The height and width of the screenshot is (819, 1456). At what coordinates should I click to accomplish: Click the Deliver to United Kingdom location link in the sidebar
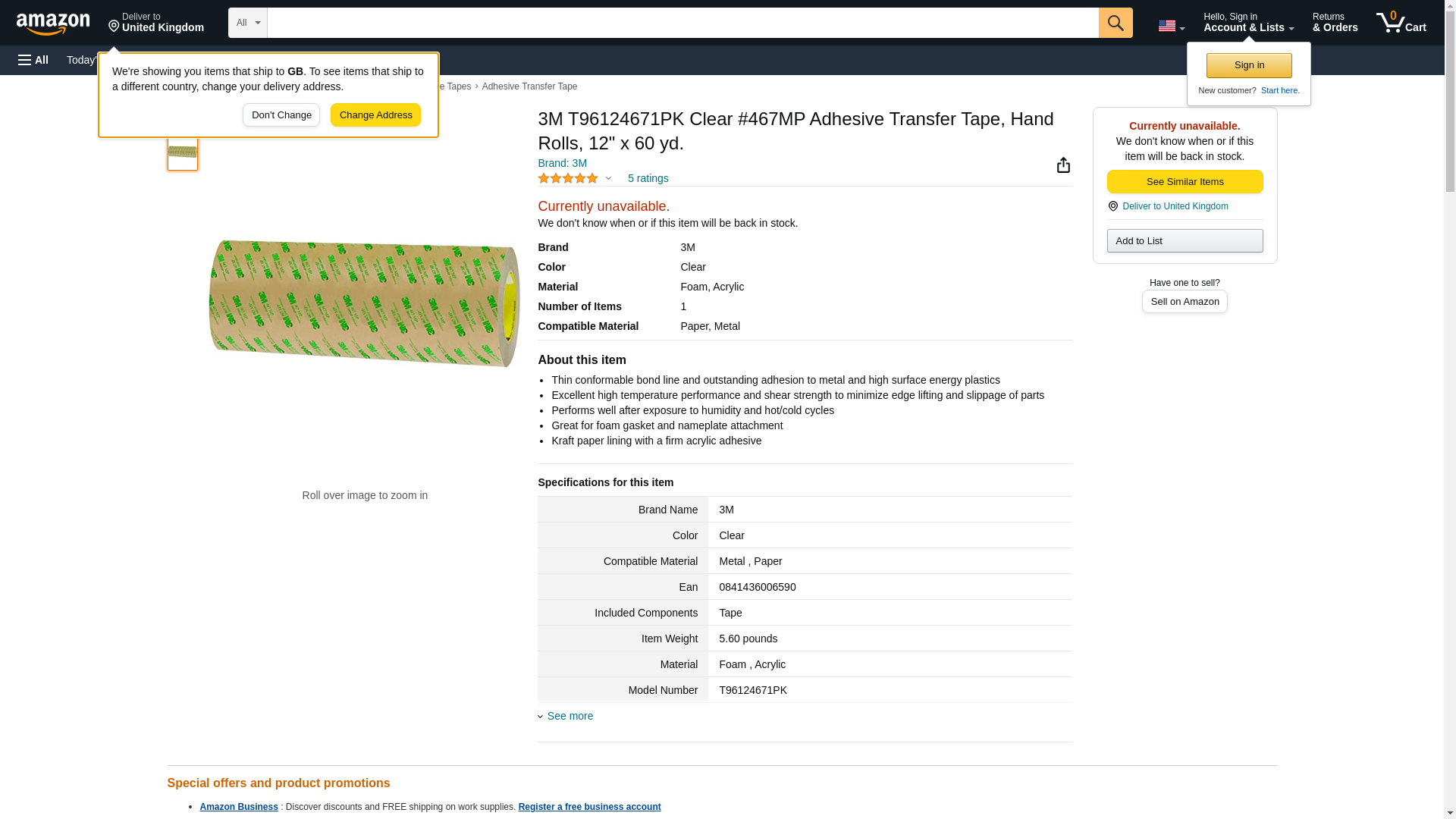[x=1174, y=206]
